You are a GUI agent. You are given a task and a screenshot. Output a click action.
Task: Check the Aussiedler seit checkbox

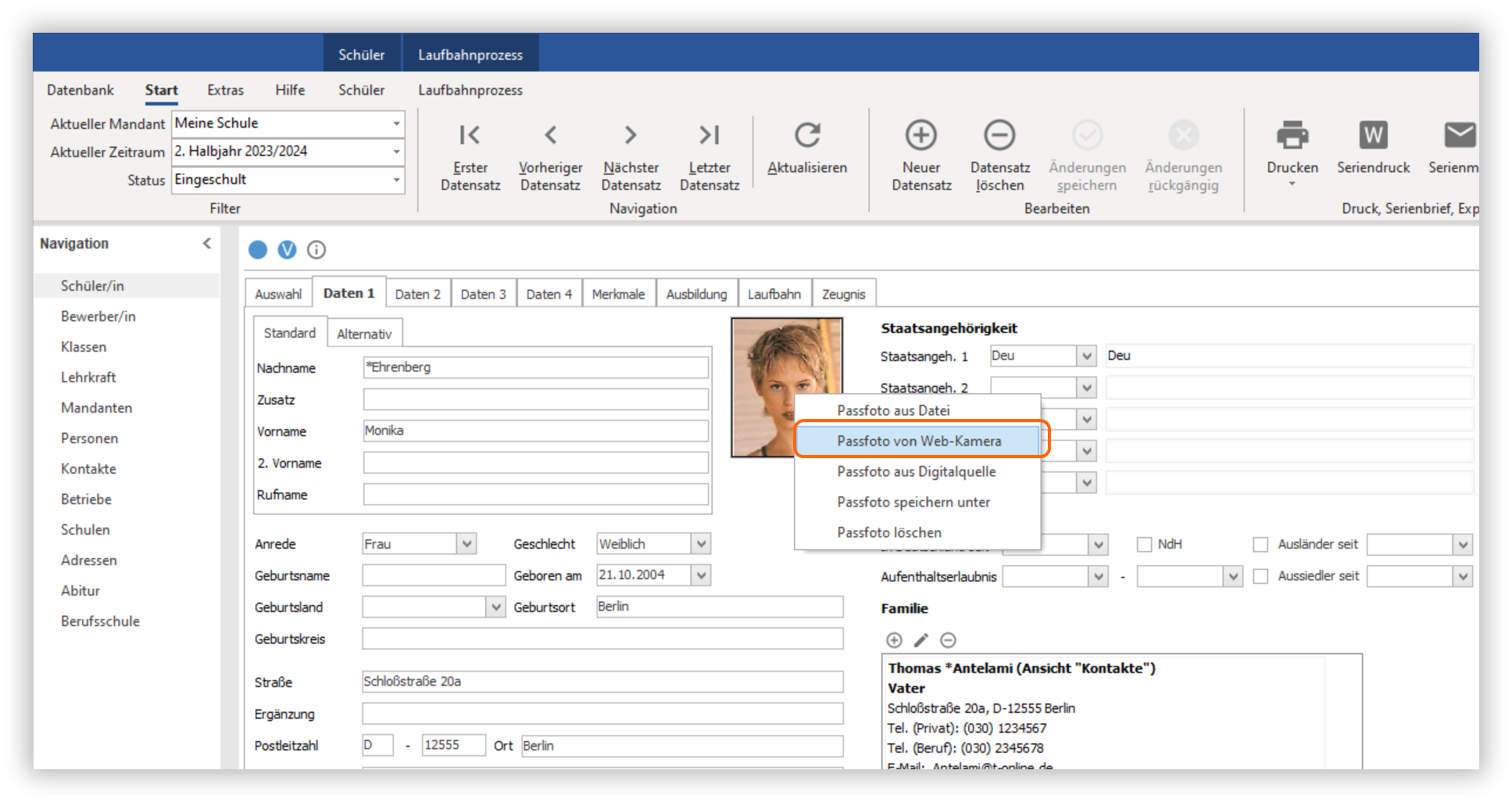click(x=1260, y=576)
